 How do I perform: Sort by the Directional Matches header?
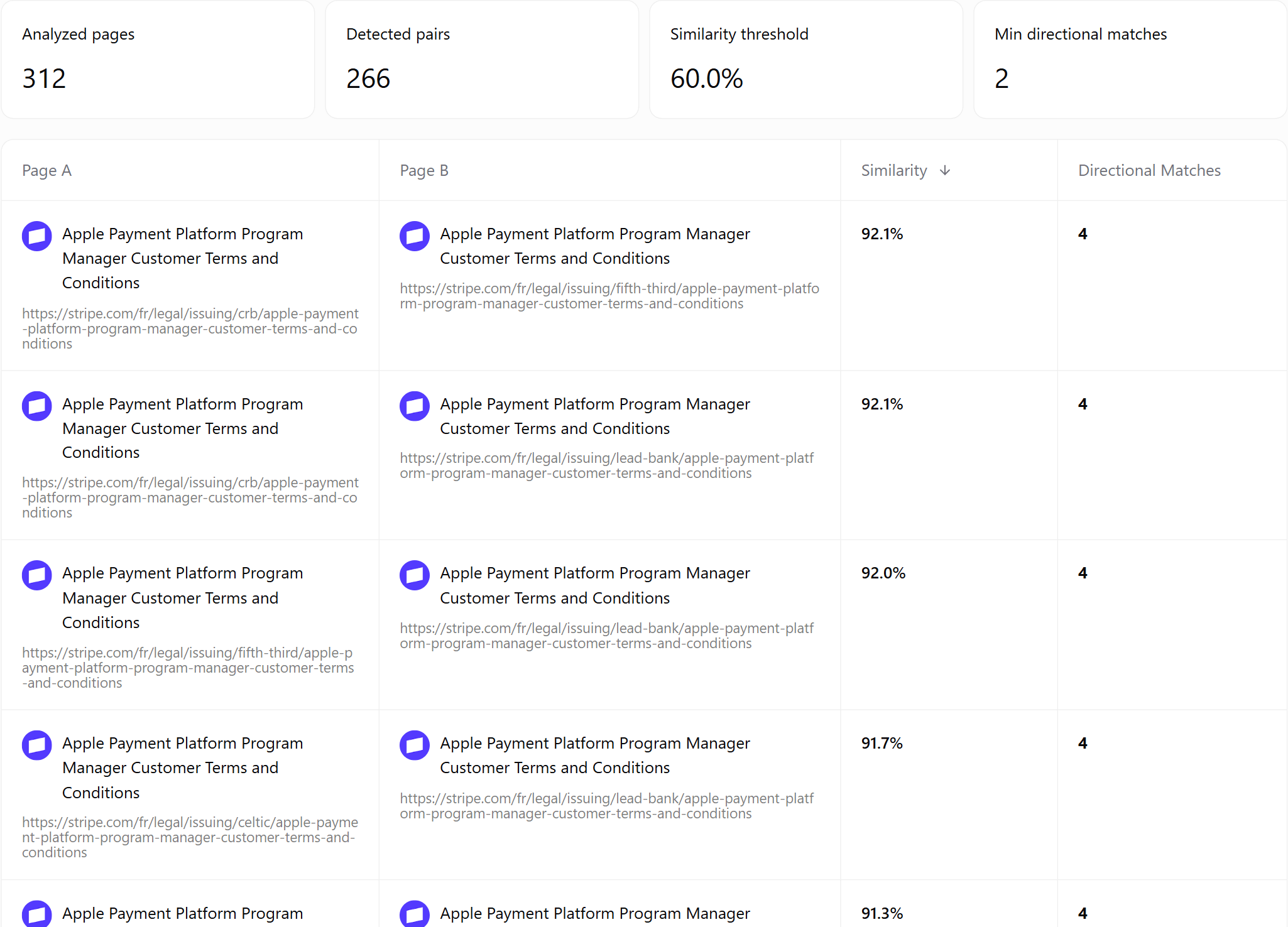pyautogui.click(x=1149, y=170)
